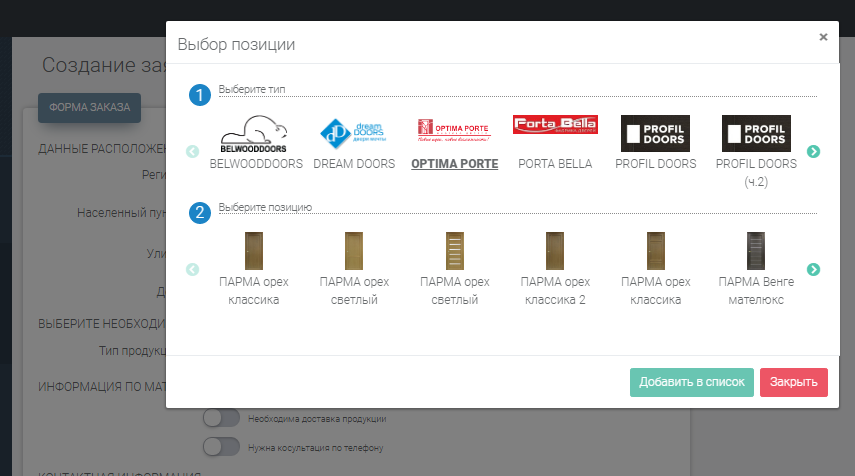Select the PROFIL DOORS (ч.2) logo
This screenshot has height=476, width=855.
click(756, 133)
